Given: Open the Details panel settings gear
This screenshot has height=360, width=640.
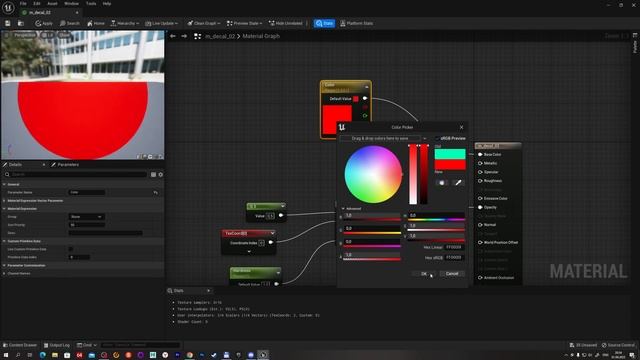Looking at the screenshot, I should pos(160,174).
